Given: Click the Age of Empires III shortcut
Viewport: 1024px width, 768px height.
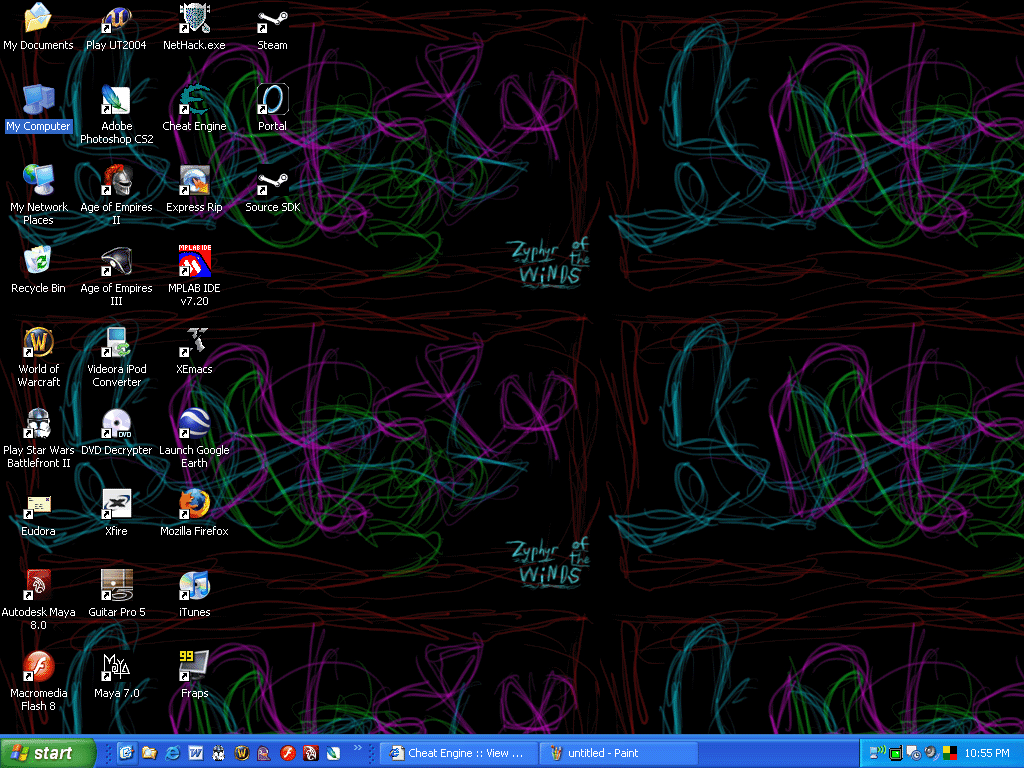Looking at the screenshot, I should pyautogui.click(x=116, y=276).
